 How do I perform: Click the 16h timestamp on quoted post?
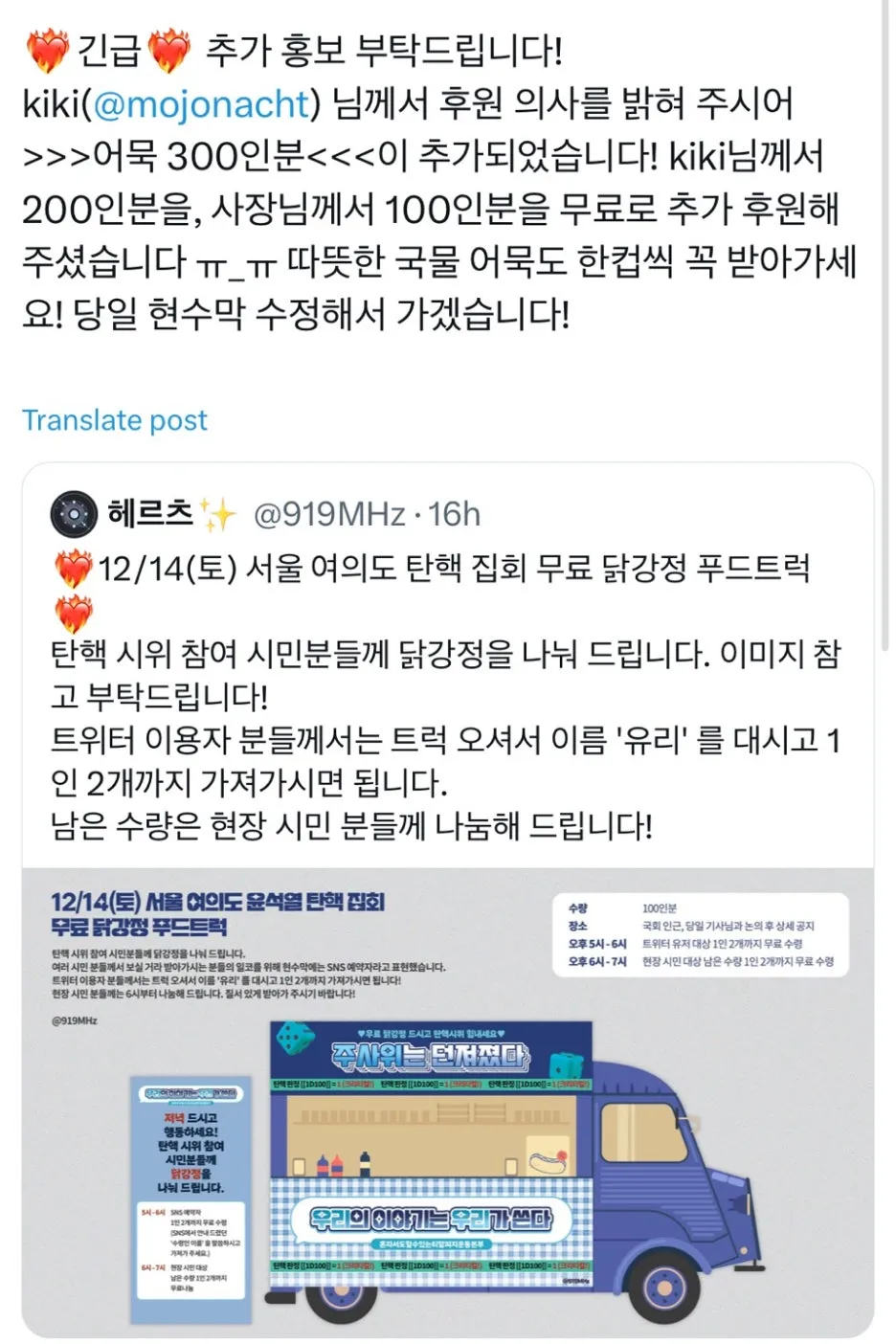tap(454, 515)
